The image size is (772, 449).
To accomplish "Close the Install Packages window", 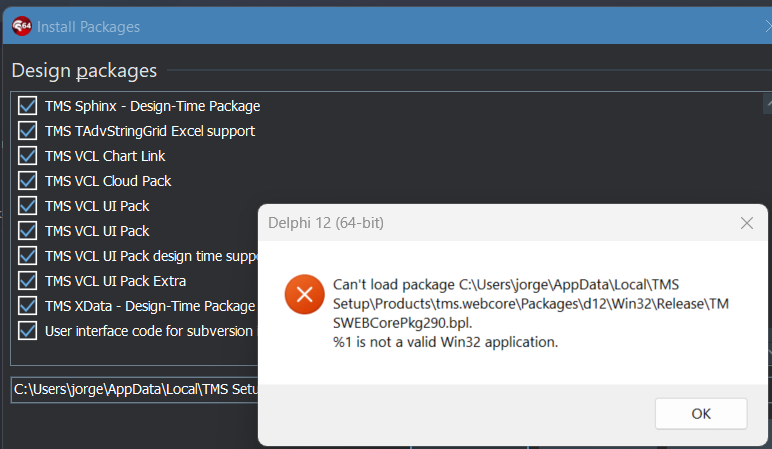I will click(x=768, y=26).
